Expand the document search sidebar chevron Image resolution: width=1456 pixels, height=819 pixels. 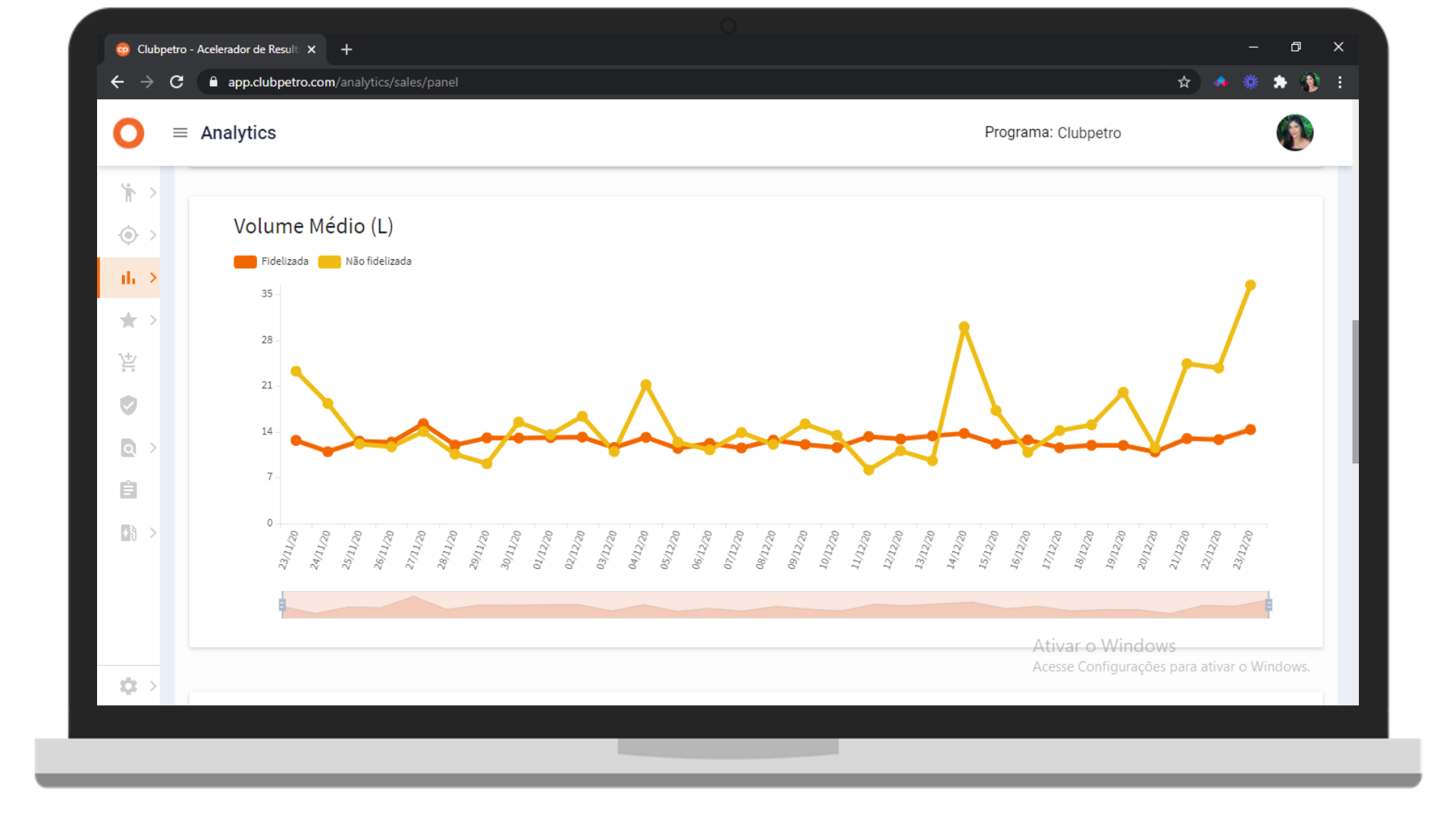point(153,447)
